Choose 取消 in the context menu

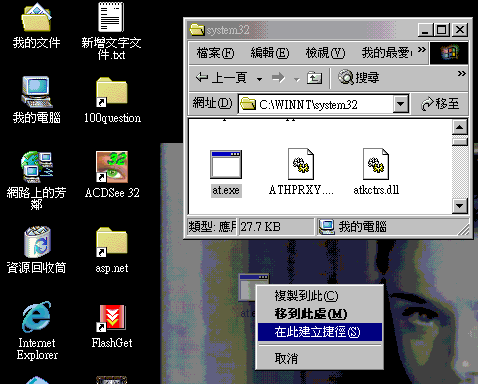pyautogui.click(x=320, y=359)
